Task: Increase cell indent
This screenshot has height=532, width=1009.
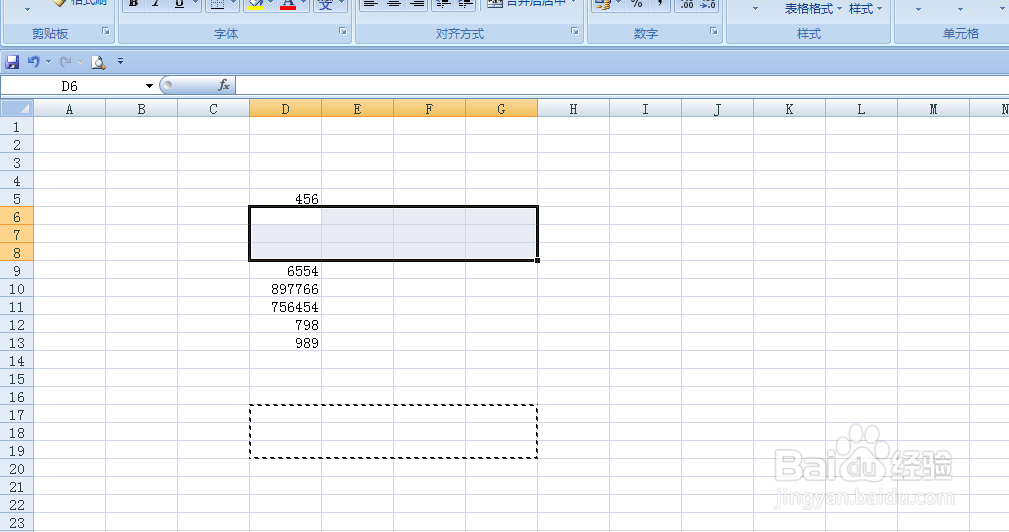Action: pyautogui.click(x=466, y=4)
